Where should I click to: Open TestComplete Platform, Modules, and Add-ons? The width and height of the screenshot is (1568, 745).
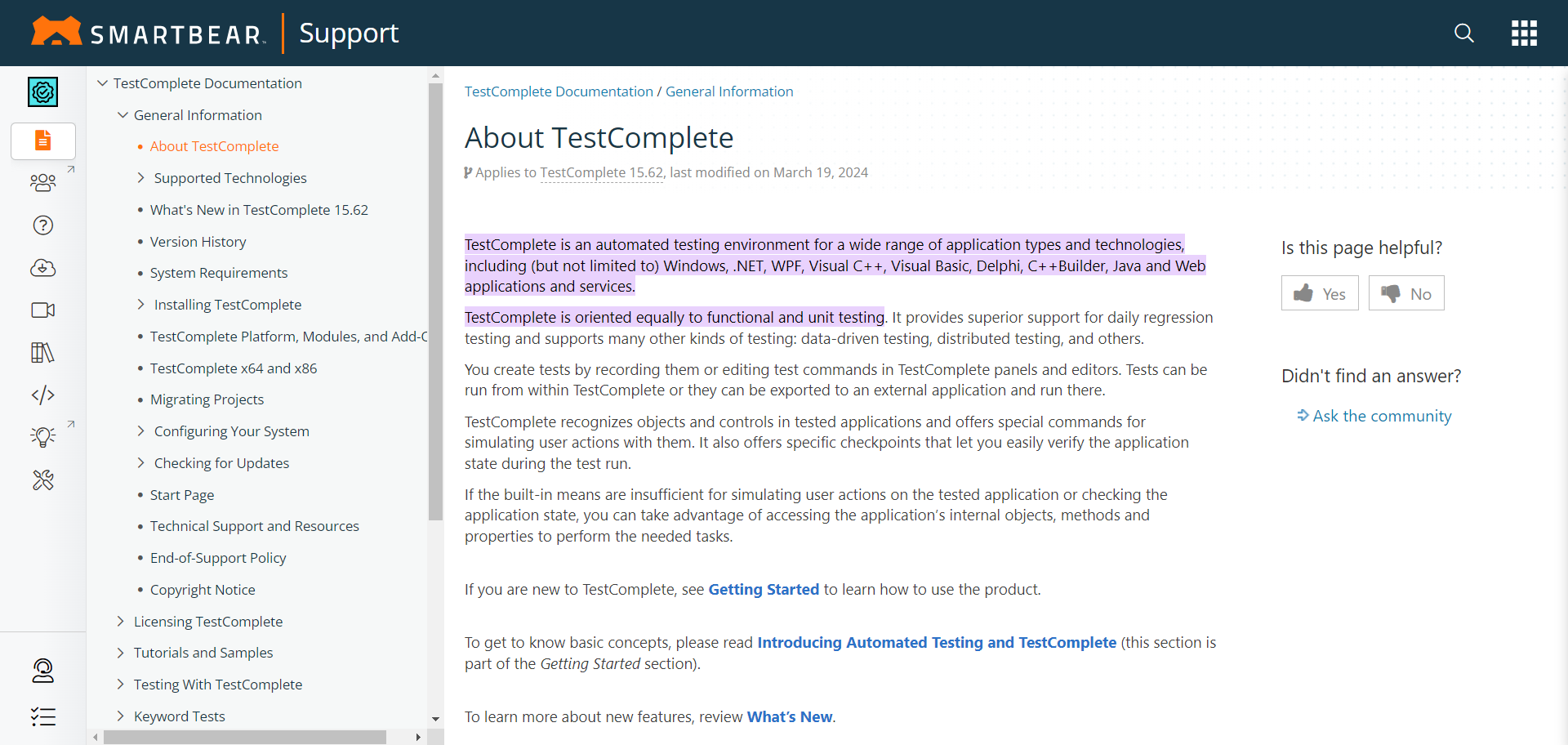pos(288,337)
